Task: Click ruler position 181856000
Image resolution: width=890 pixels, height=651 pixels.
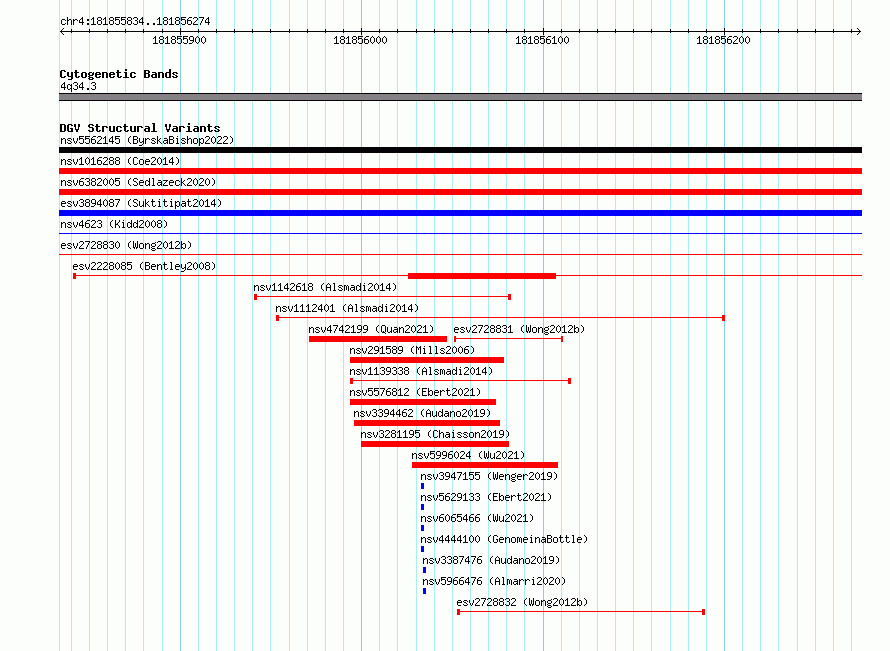Action: (360, 40)
